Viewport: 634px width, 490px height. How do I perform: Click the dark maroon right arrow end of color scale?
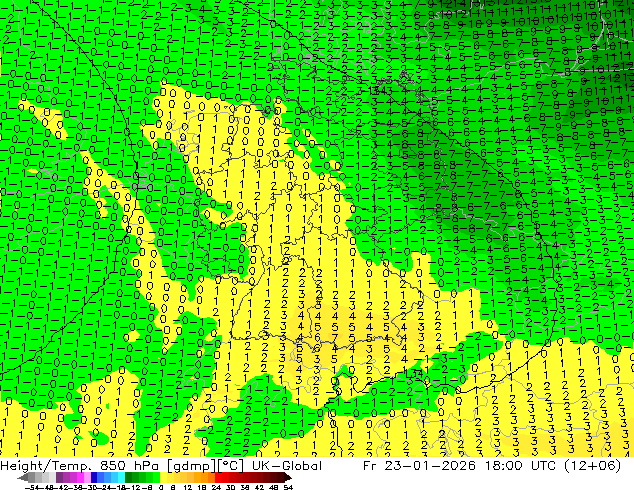[288, 477]
